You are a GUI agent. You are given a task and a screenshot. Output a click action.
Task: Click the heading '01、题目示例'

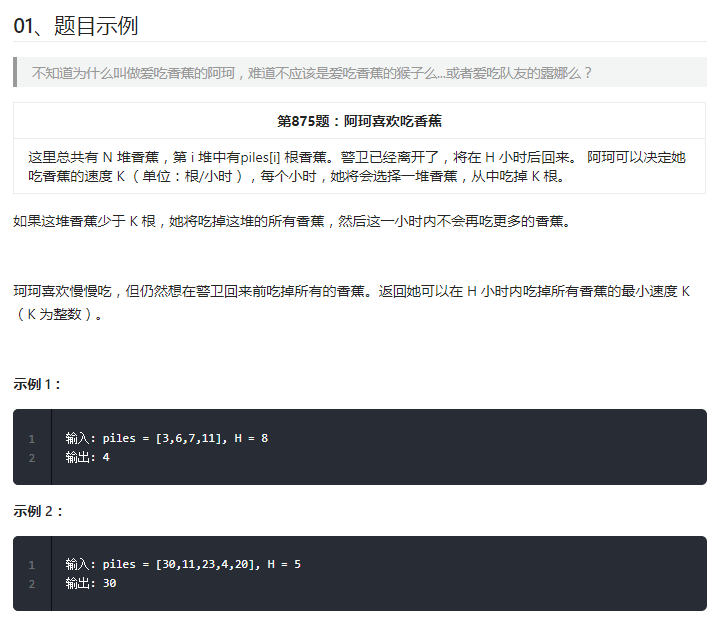[x=76, y=26]
